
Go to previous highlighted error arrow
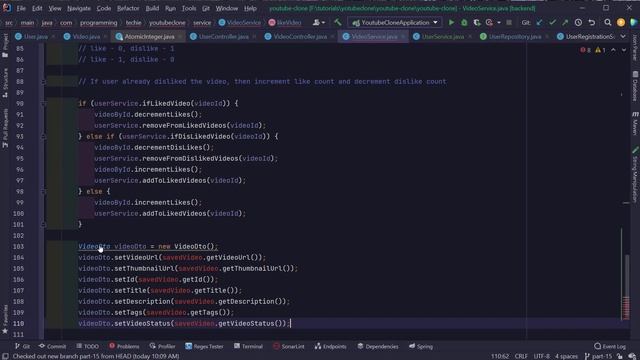[613, 50]
